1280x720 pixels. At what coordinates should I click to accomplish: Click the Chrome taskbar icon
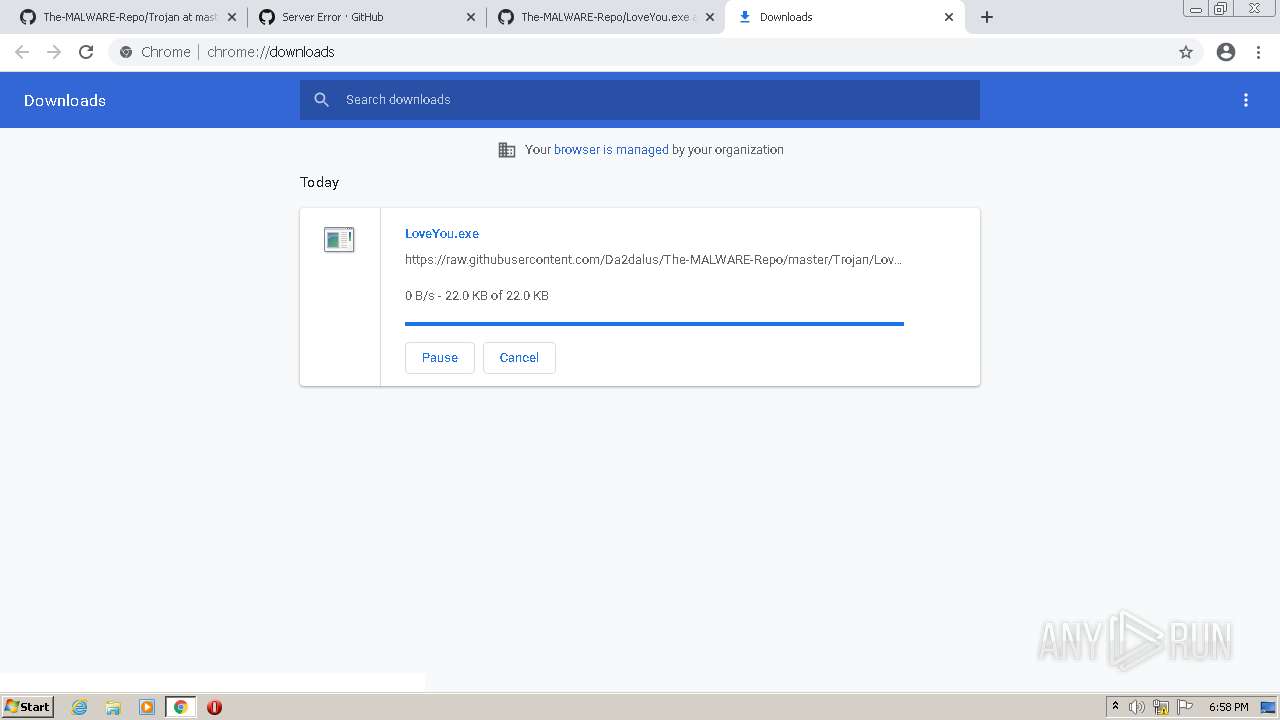tap(181, 707)
